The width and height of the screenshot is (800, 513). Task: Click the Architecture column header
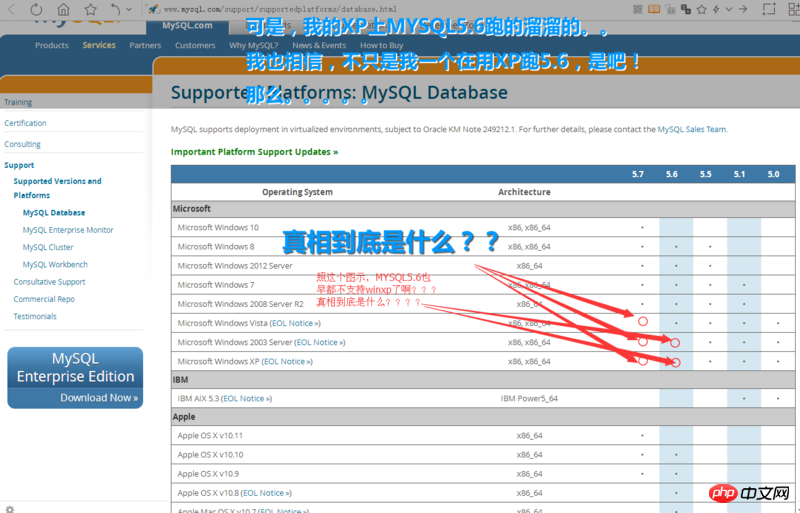(524, 192)
